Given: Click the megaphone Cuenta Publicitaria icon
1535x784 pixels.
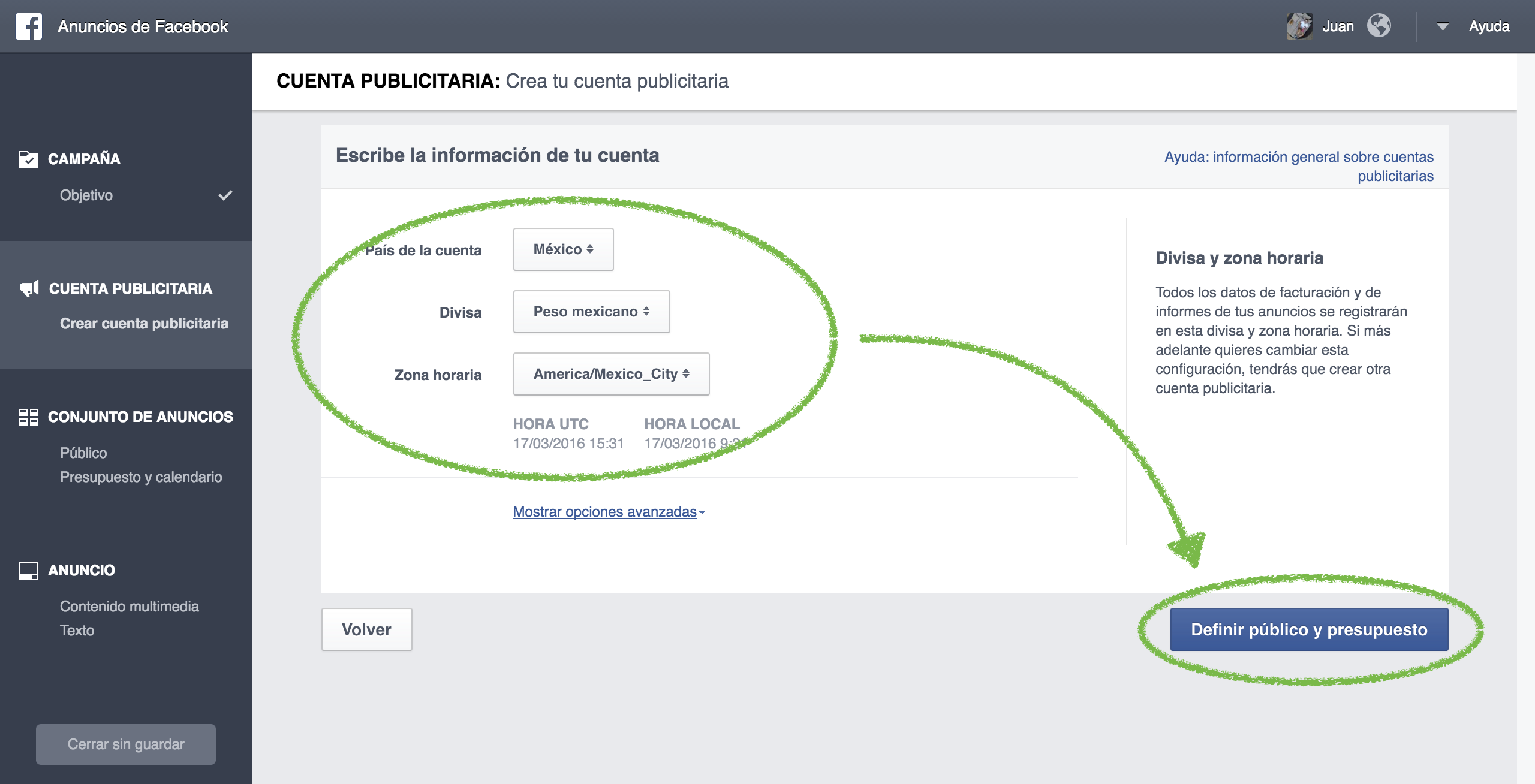Looking at the screenshot, I should pos(29,288).
